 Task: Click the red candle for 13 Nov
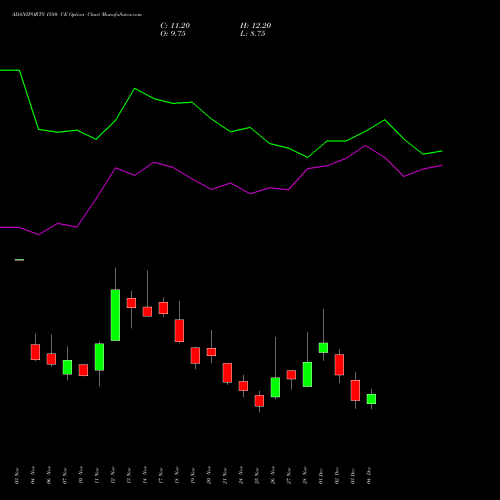click(131, 303)
